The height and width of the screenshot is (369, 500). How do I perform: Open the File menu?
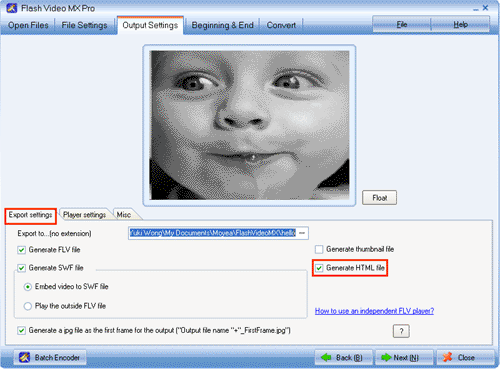pyautogui.click(x=402, y=24)
